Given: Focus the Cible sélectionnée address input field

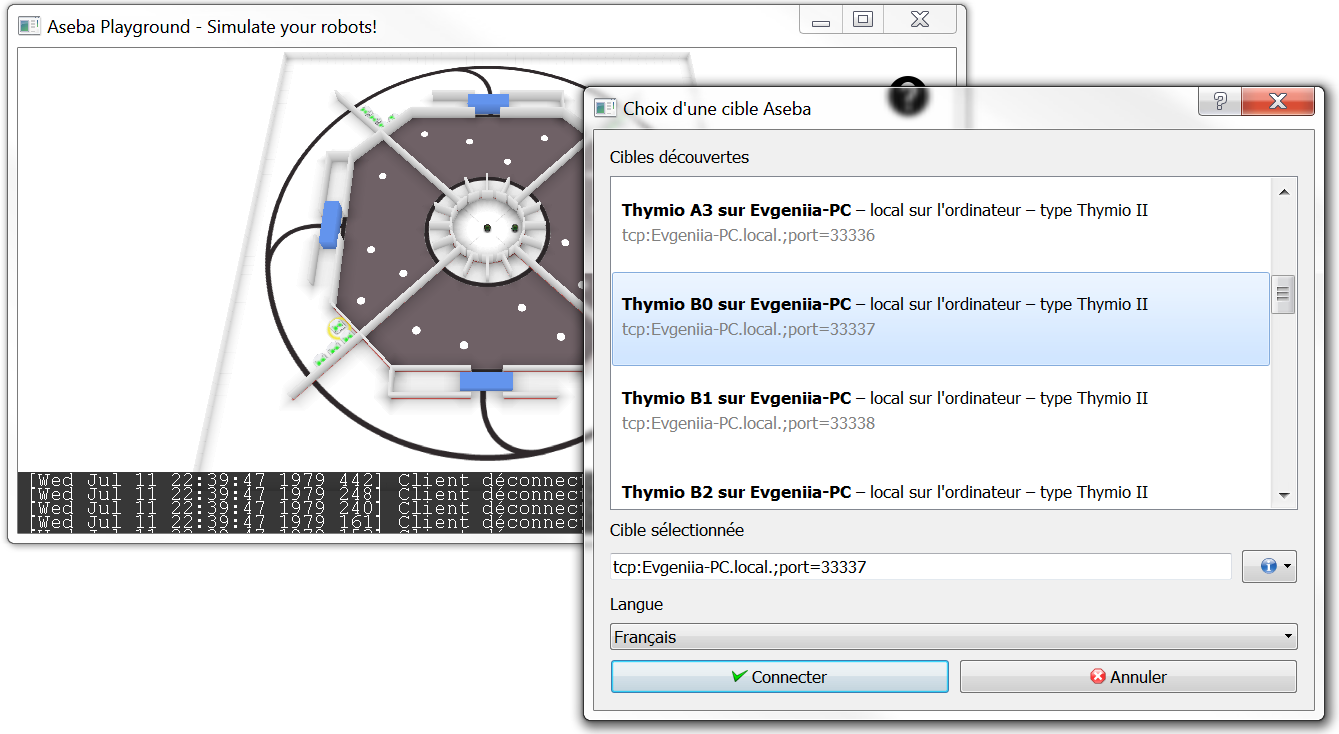Looking at the screenshot, I should pyautogui.click(x=921, y=567).
